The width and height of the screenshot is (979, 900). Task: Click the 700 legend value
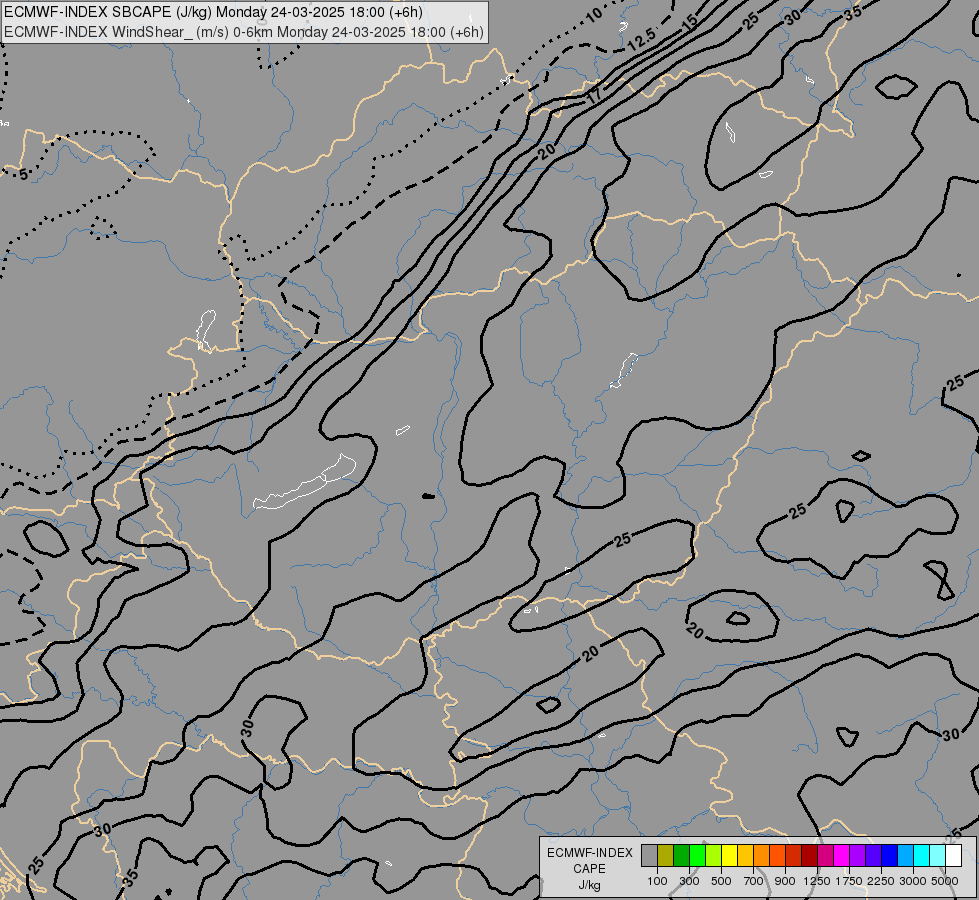coord(754,881)
